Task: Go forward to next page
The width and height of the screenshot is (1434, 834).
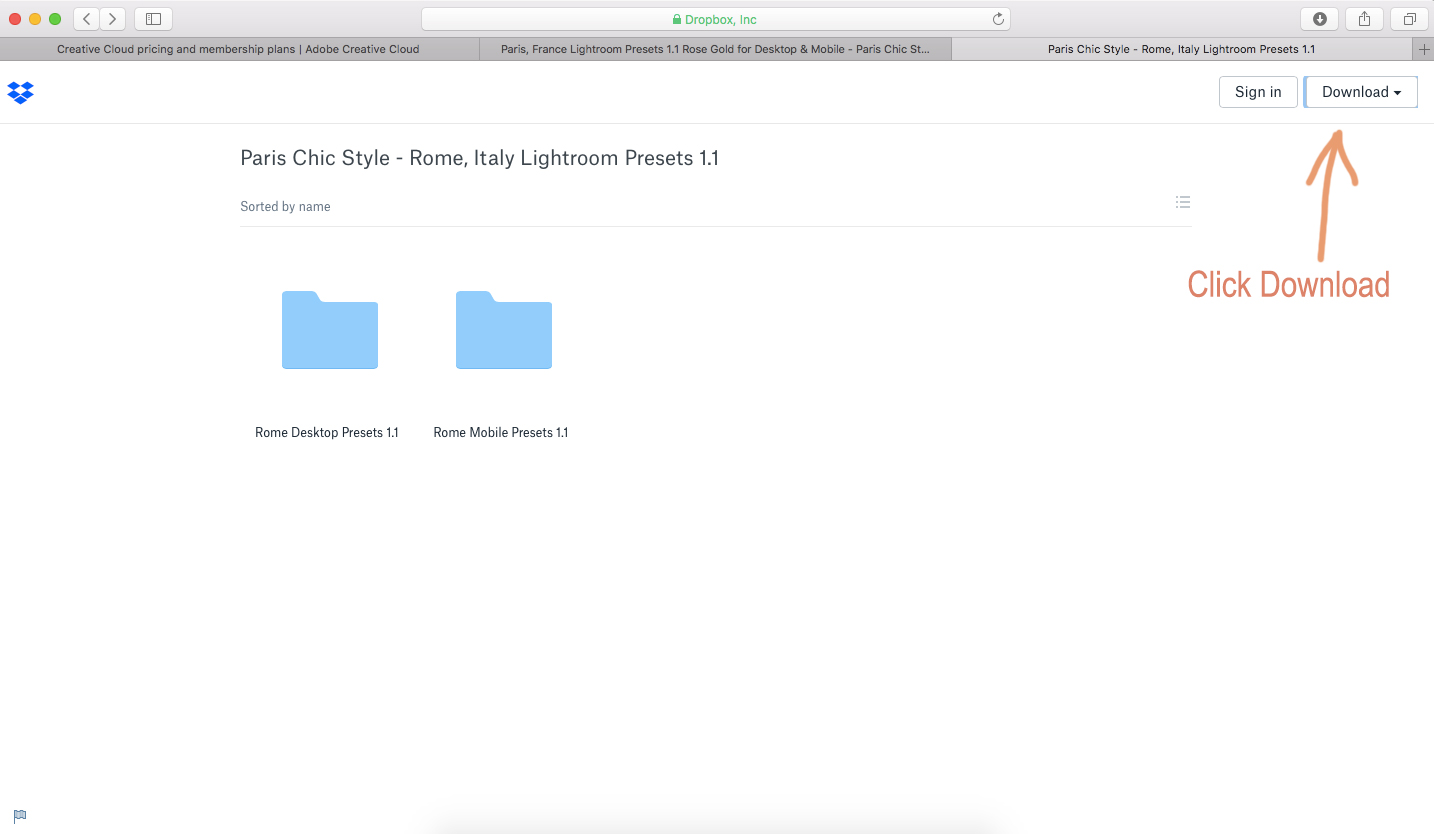Action: click(112, 19)
